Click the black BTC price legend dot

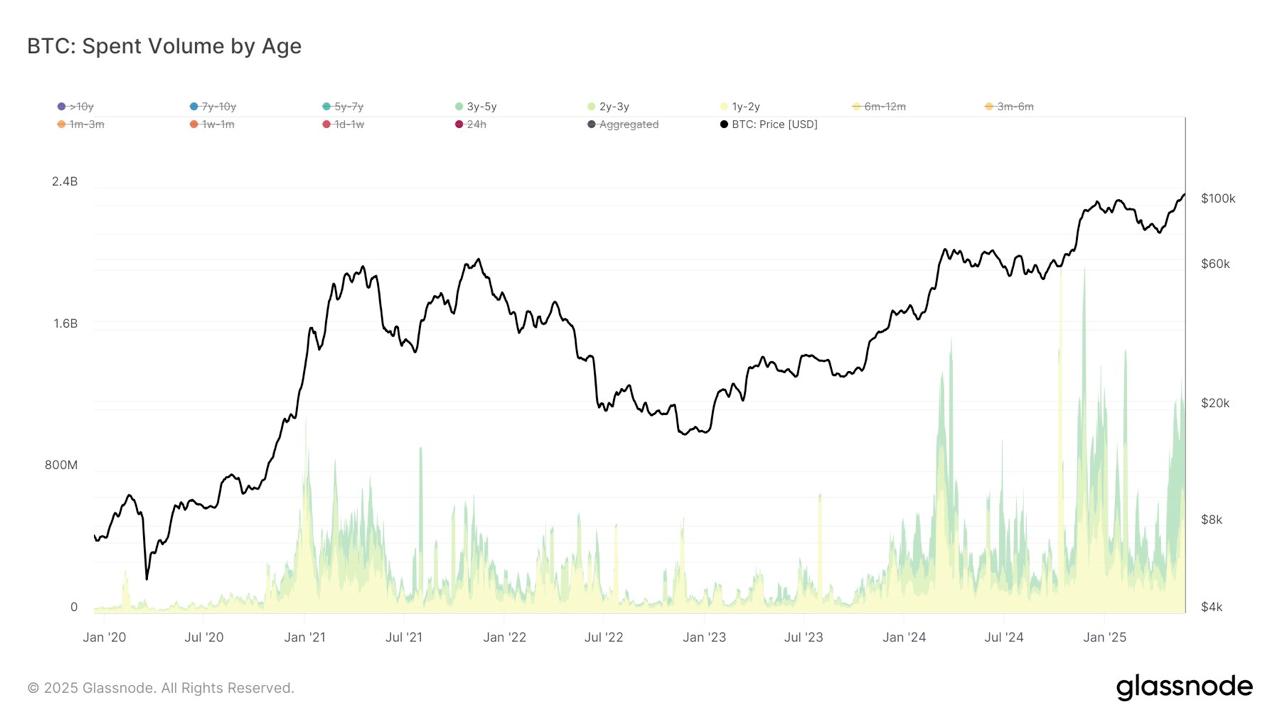724,124
